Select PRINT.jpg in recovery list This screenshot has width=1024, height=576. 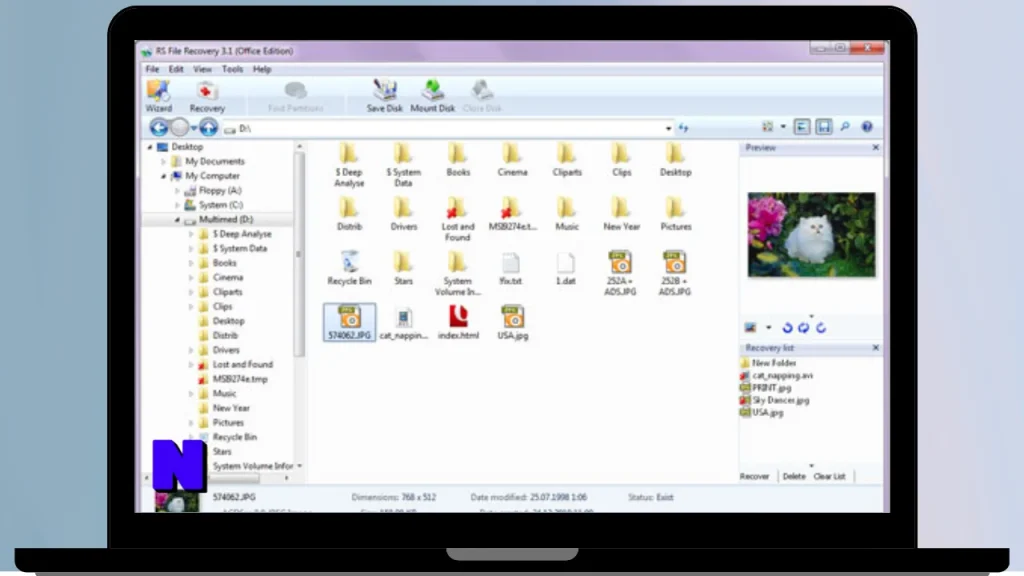coord(771,388)
